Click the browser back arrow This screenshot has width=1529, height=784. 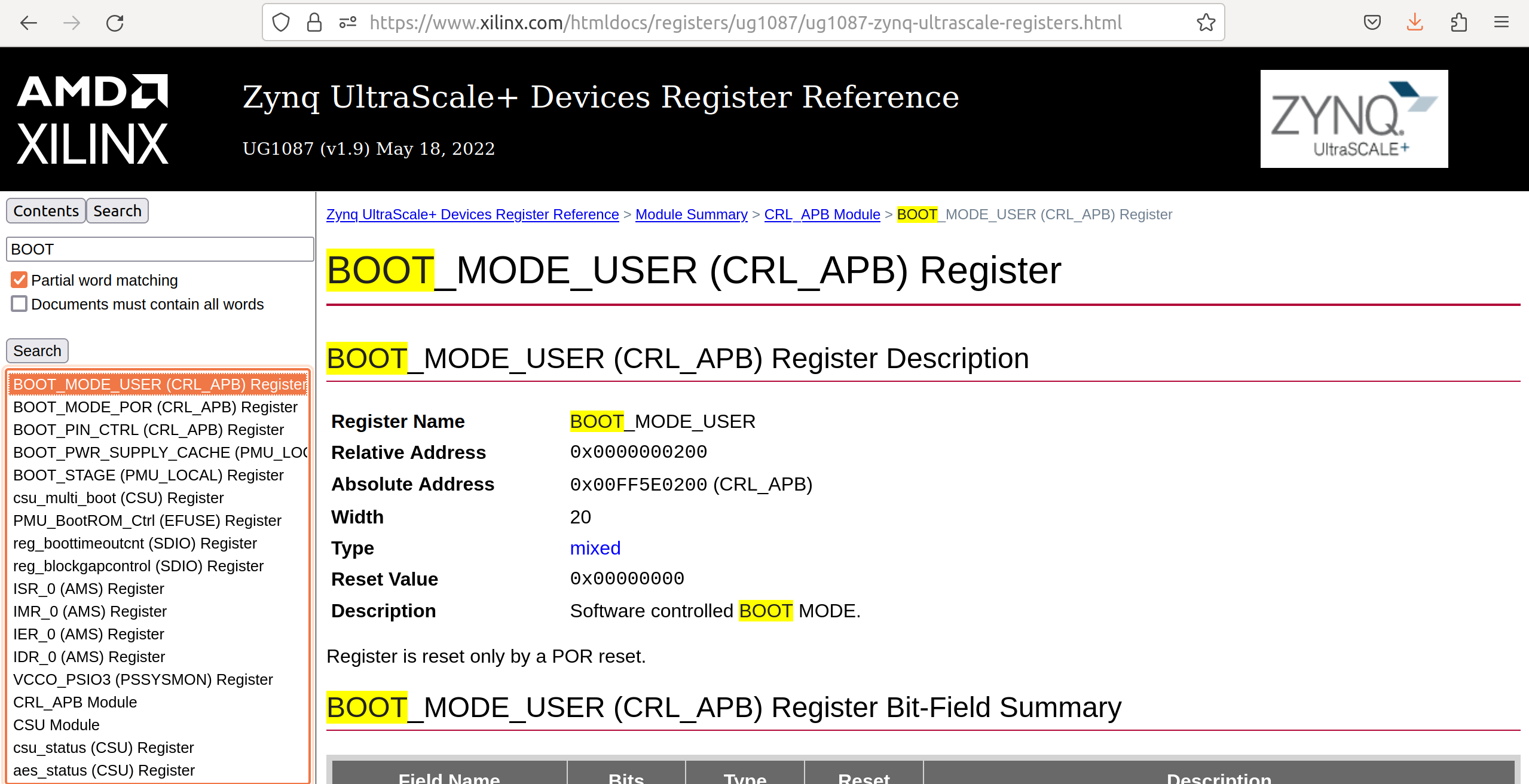[x=28, y=23]
